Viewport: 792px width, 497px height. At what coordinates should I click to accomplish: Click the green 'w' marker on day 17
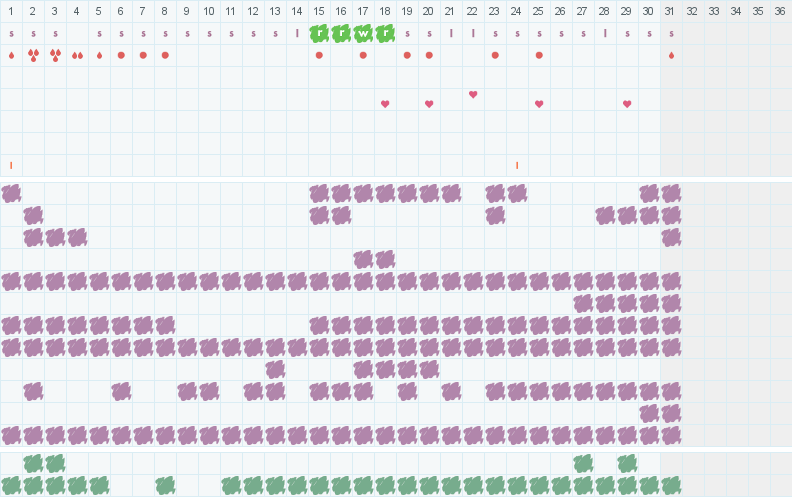(x=363, y=33)
